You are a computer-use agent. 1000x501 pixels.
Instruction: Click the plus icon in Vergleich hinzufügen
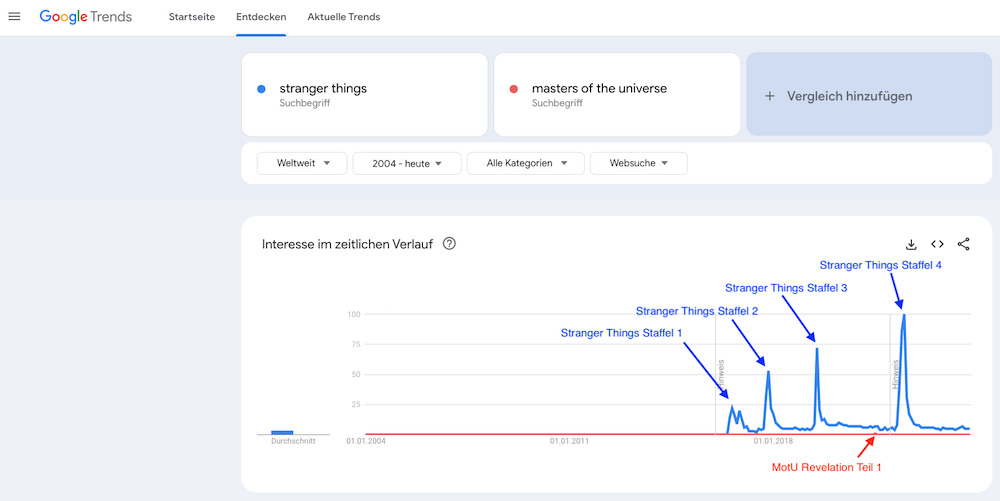[770, 96]
